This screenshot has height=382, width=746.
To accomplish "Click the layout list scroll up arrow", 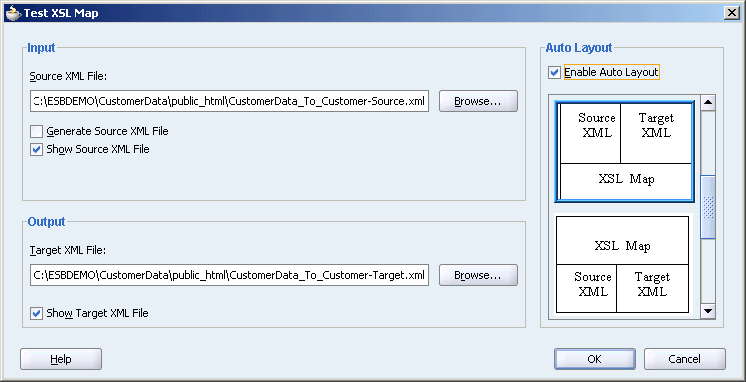I will click(708, 103).
